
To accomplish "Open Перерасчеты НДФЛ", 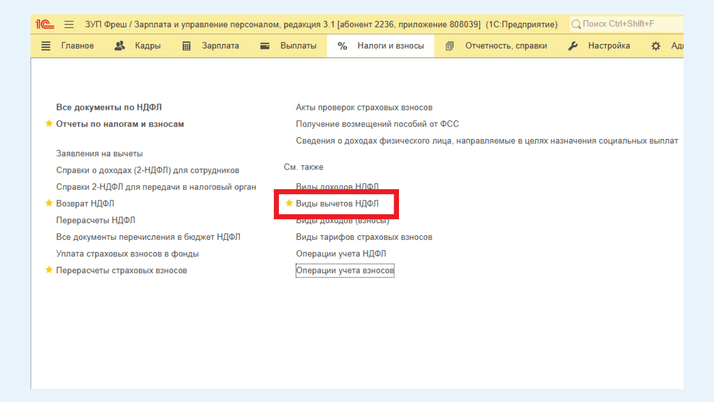I will tap(96, 220).
